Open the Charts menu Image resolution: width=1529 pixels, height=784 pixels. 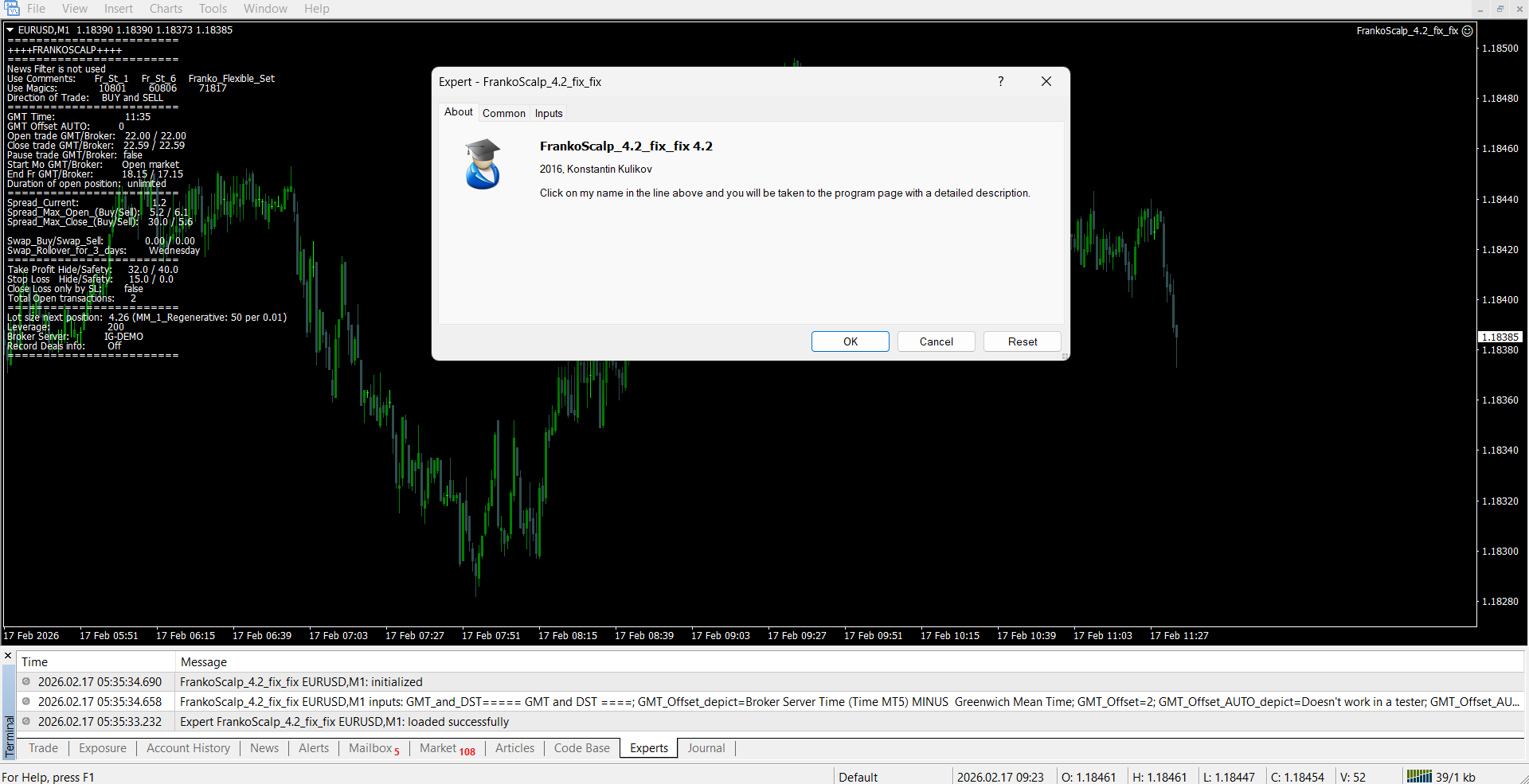[x=166, y=9]
